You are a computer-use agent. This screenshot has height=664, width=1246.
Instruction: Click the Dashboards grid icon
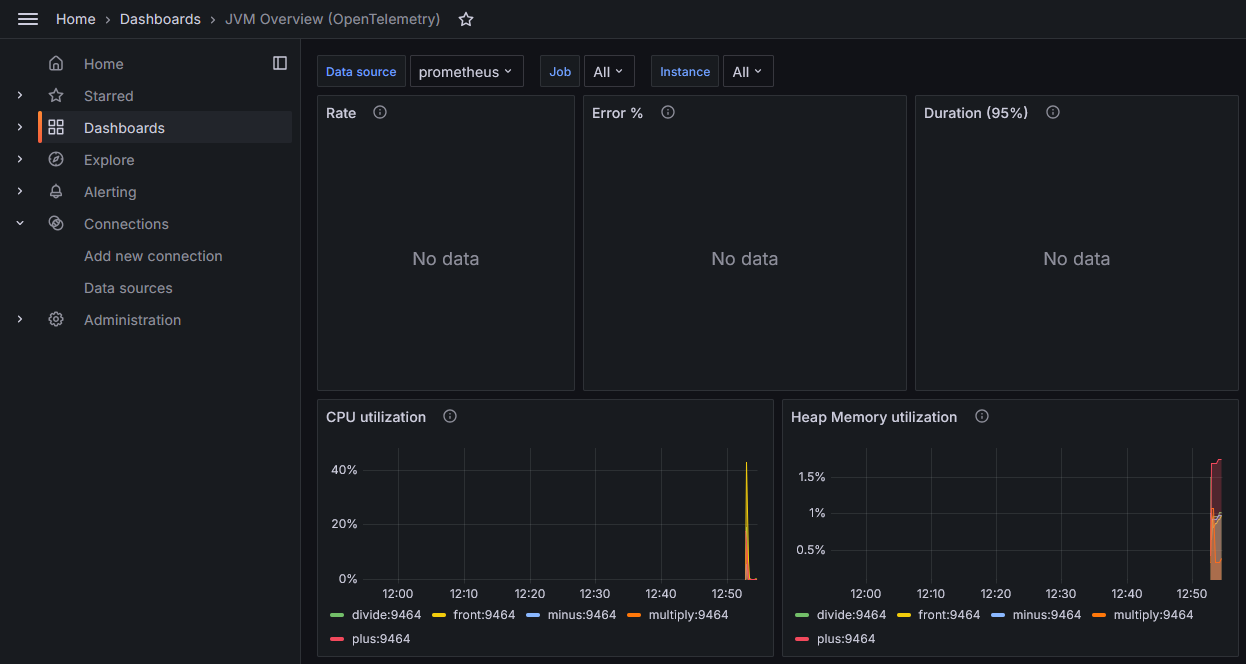(x=56, y=128)
